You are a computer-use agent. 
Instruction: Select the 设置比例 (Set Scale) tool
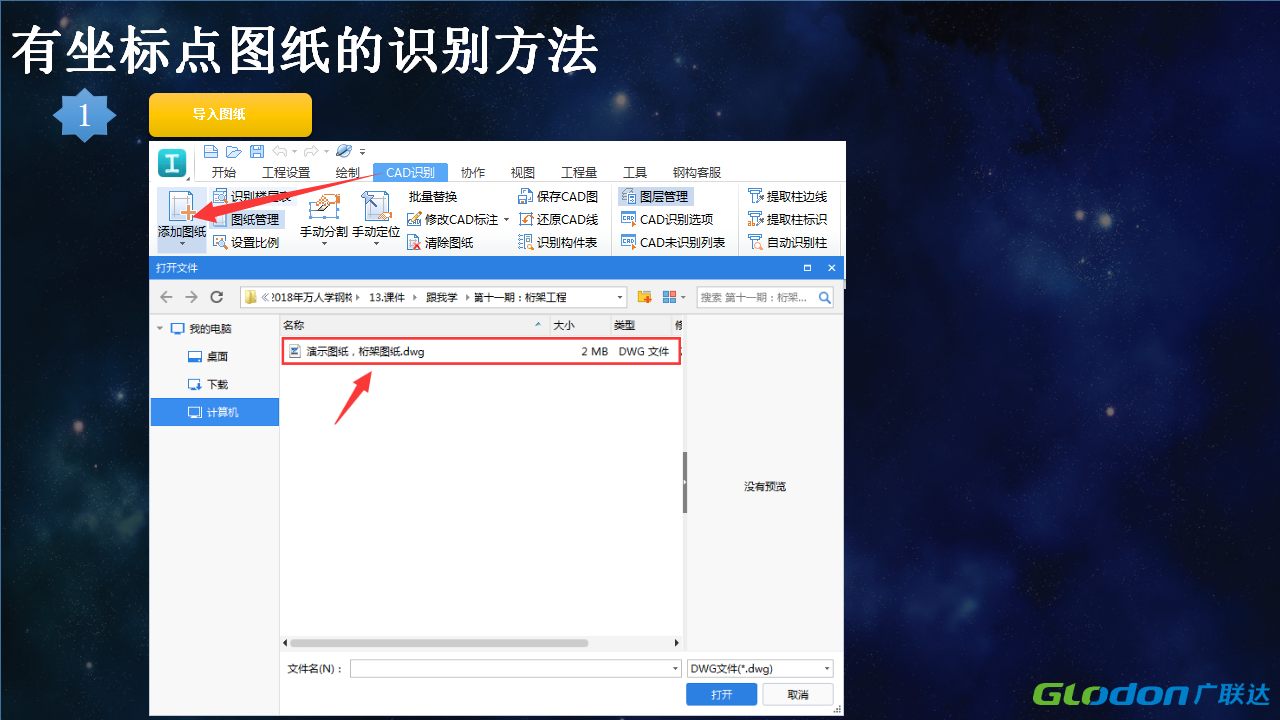click(246, 242)
